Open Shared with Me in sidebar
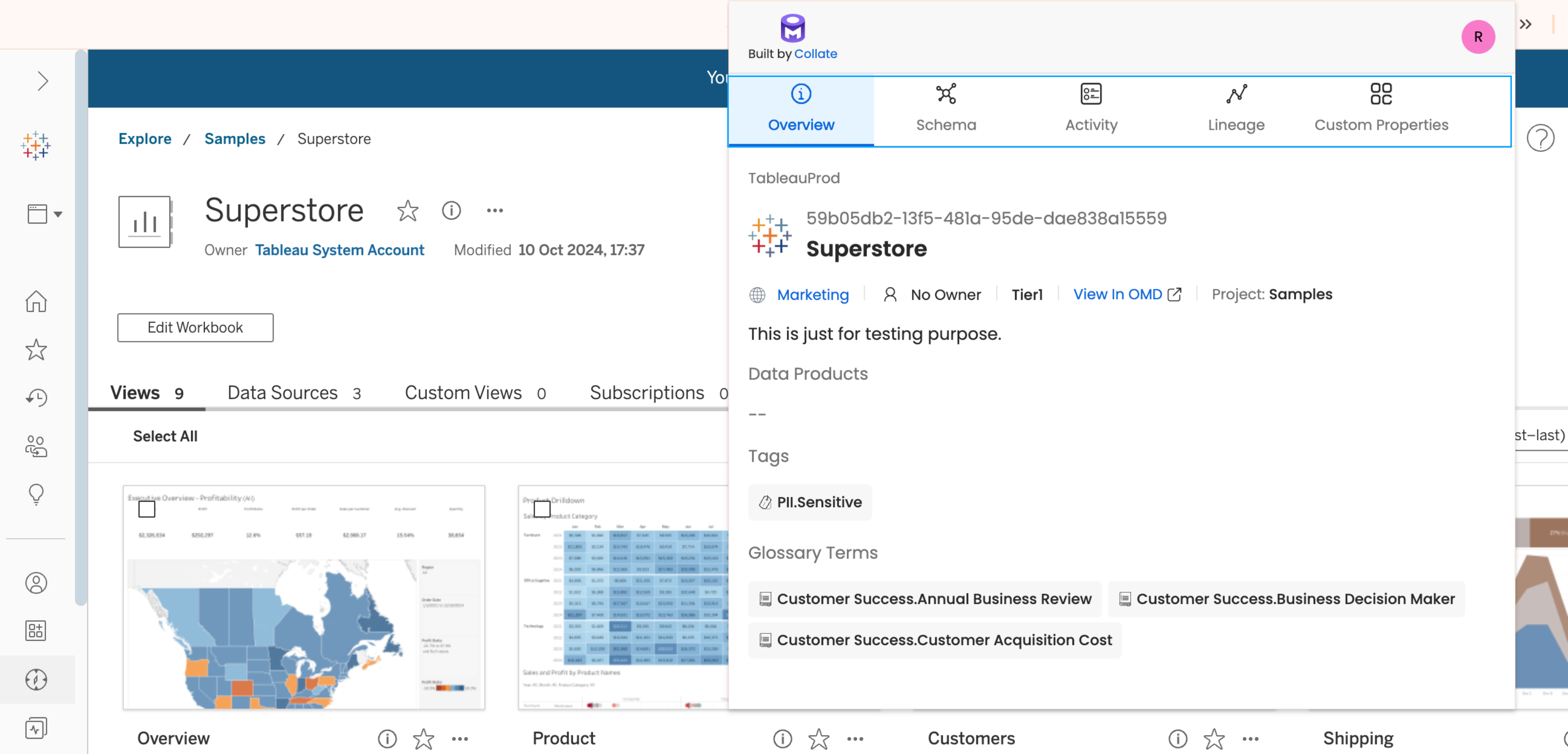Image resolution: width=1568 pixels, height=754 pixels. [x=36, y=446]
